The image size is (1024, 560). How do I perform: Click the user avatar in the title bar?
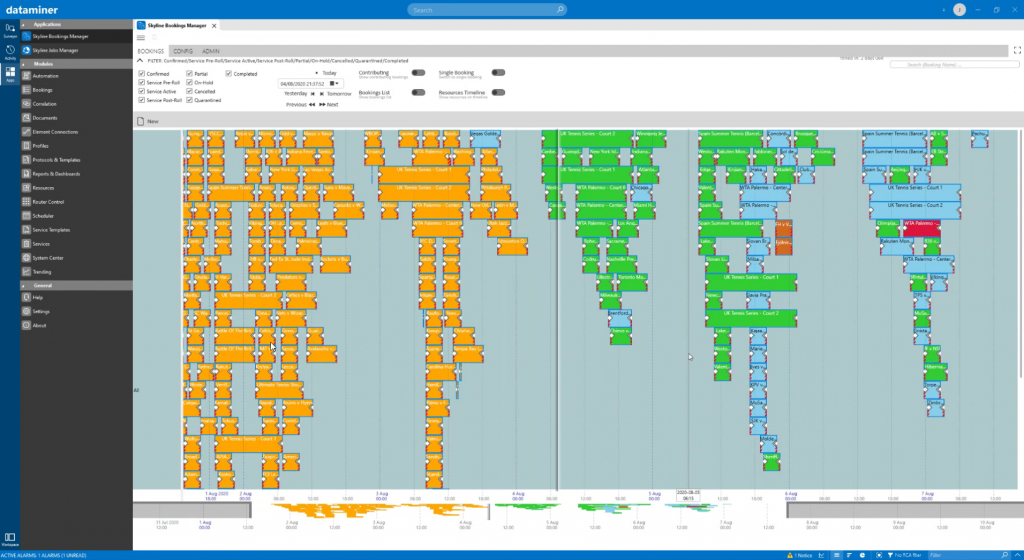(x=960, y=9)
